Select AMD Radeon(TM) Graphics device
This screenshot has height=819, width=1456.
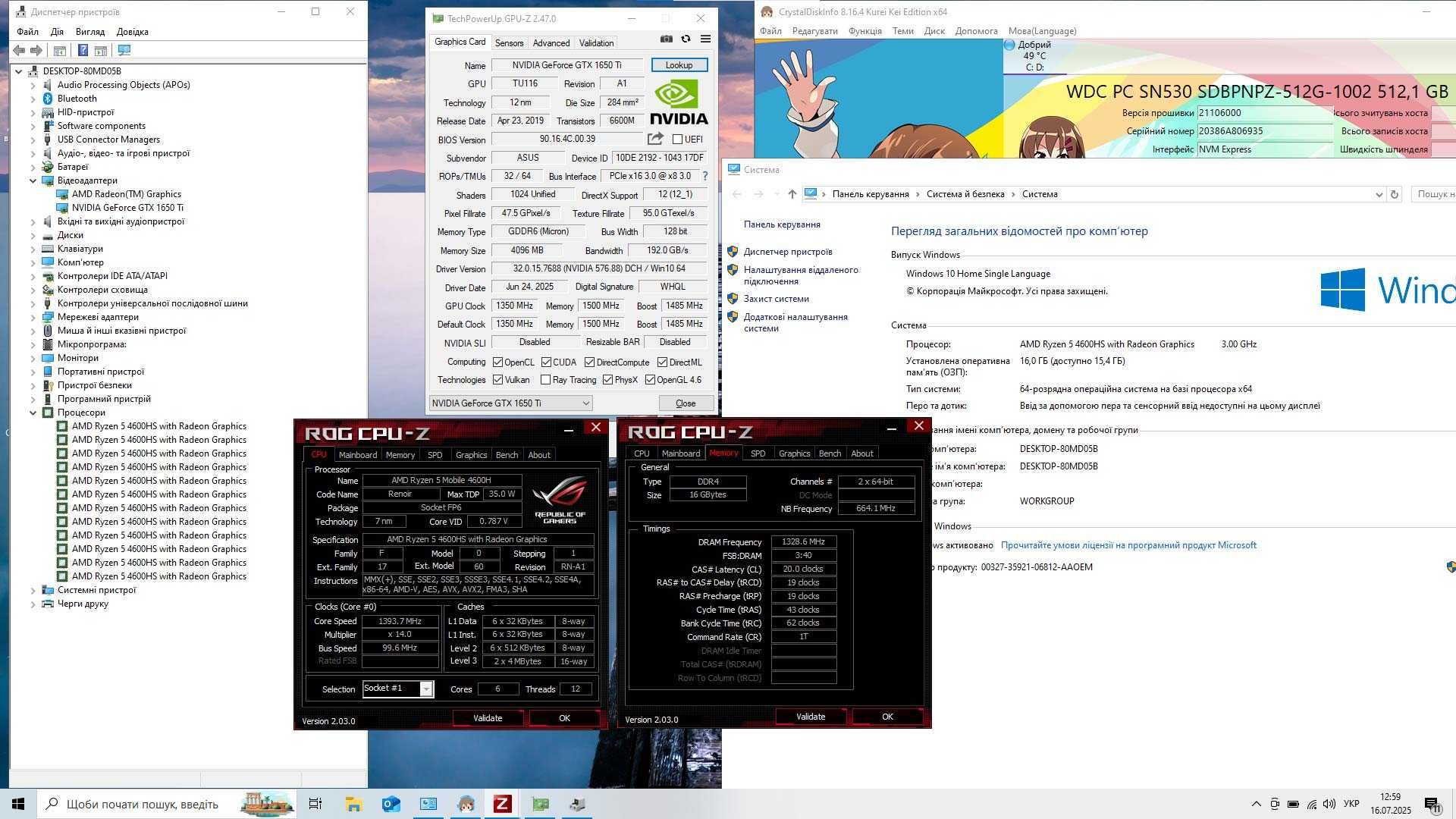pyautogui.click(x=126, y=194)
